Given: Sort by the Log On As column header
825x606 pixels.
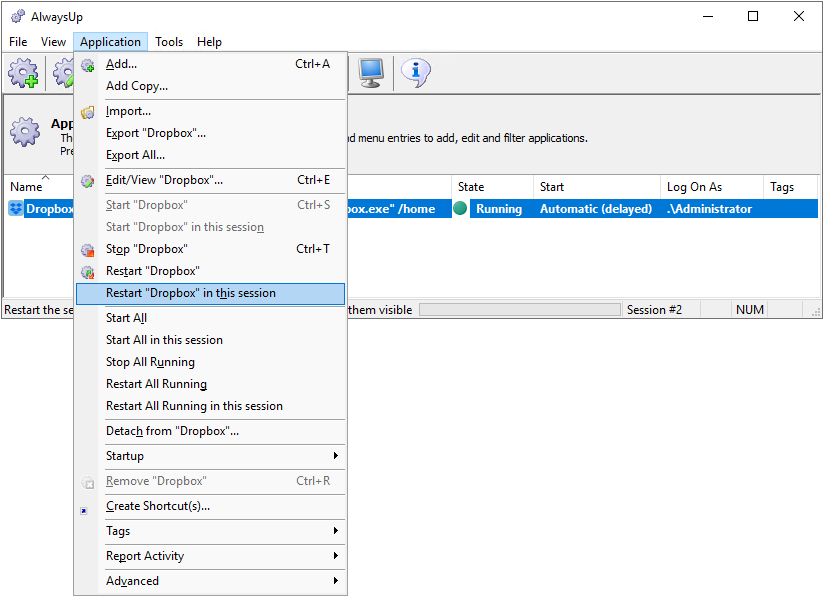Looking at the screenshot, I should pos(712,187).
